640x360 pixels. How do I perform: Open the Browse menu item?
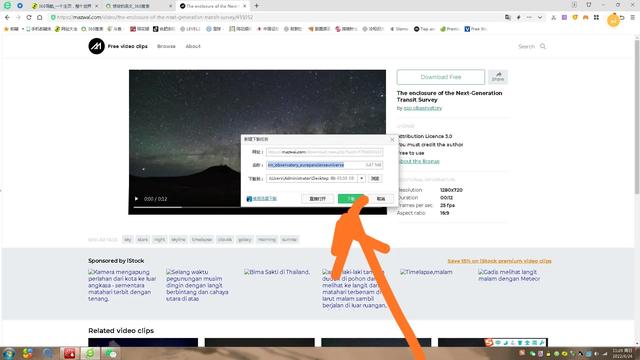(166, 46)
